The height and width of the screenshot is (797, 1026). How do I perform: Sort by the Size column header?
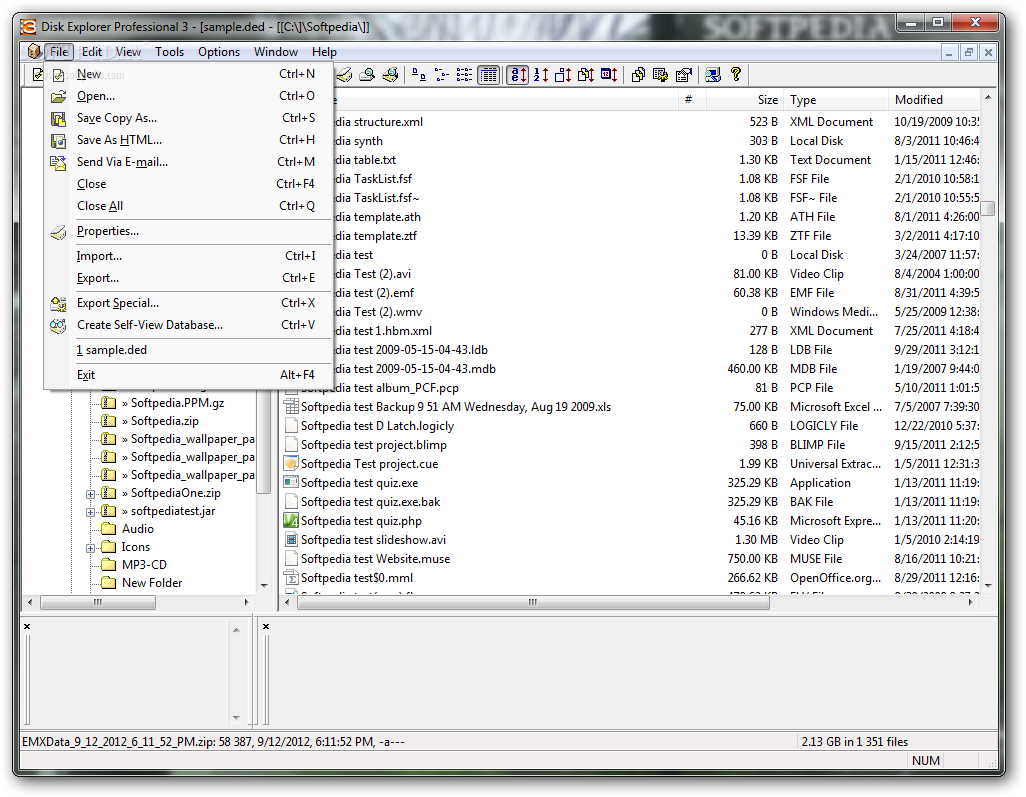[745, 100]
